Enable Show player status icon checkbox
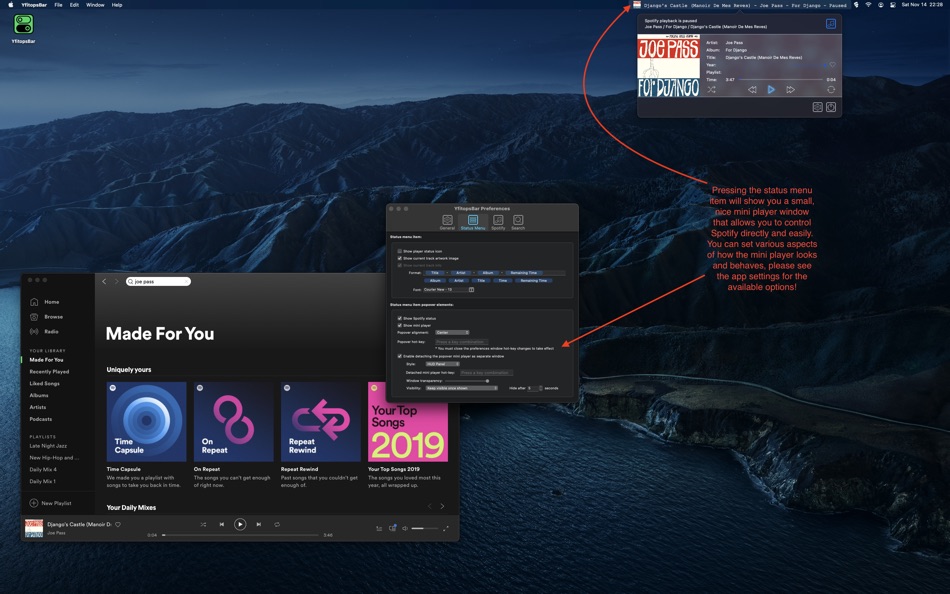Screen dimensions: 950x594 [400, 251]
